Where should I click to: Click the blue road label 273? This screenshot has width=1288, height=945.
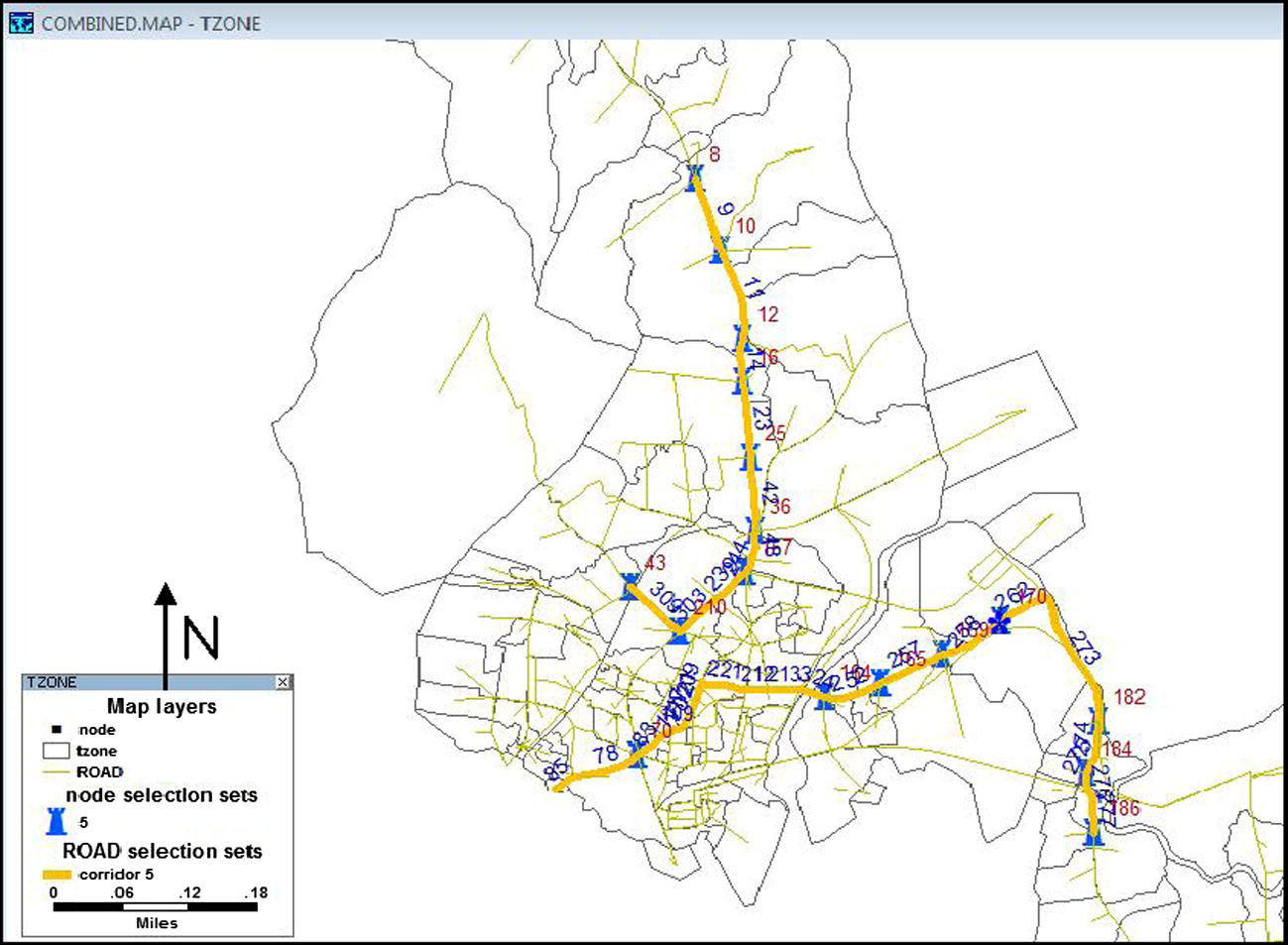(1087, 647)
